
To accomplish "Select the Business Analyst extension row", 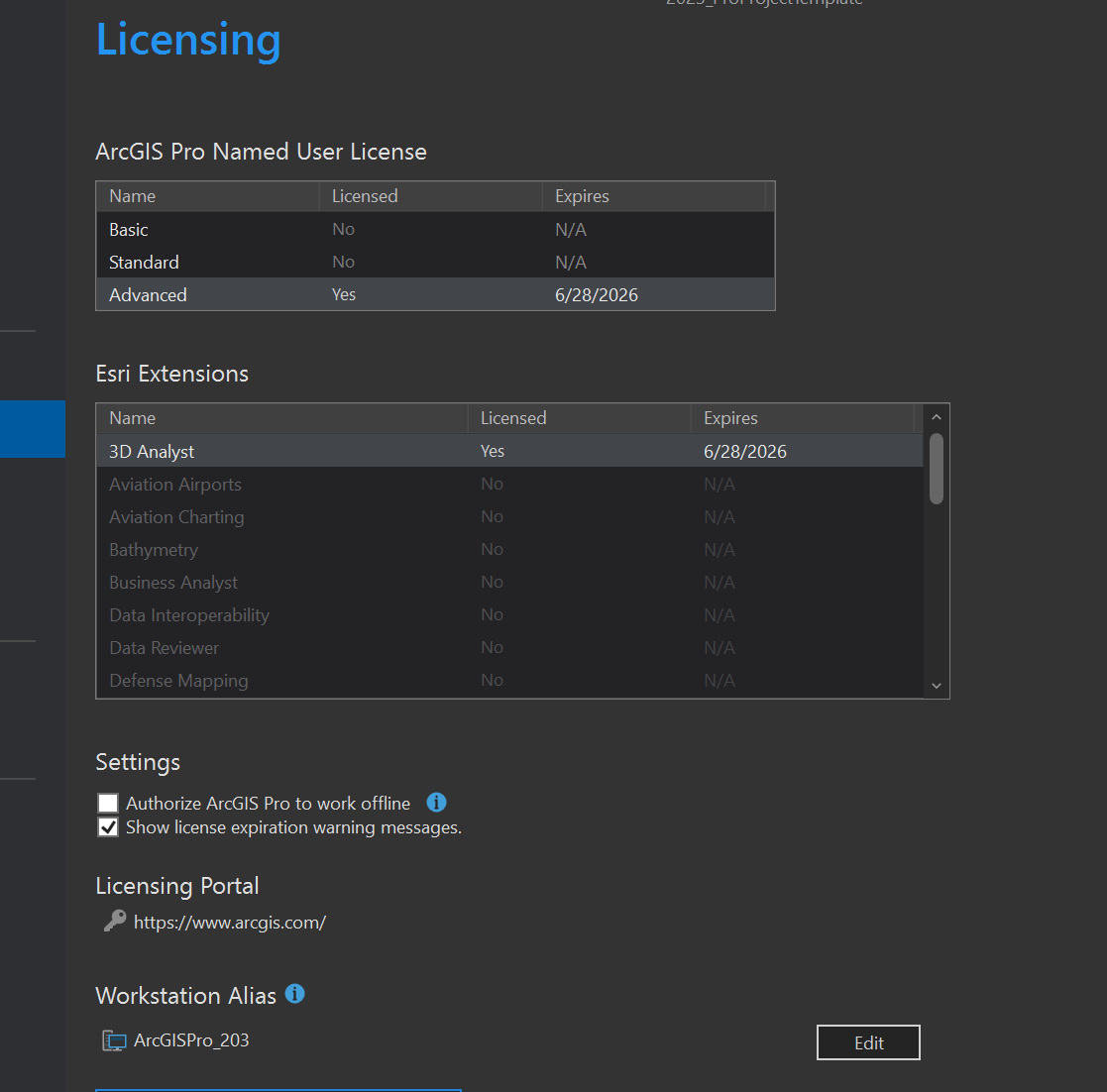I will point(509,583).
